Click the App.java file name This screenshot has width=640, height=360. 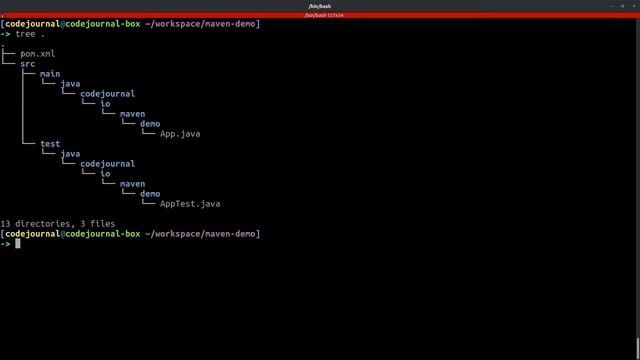[x=180, y=134]
